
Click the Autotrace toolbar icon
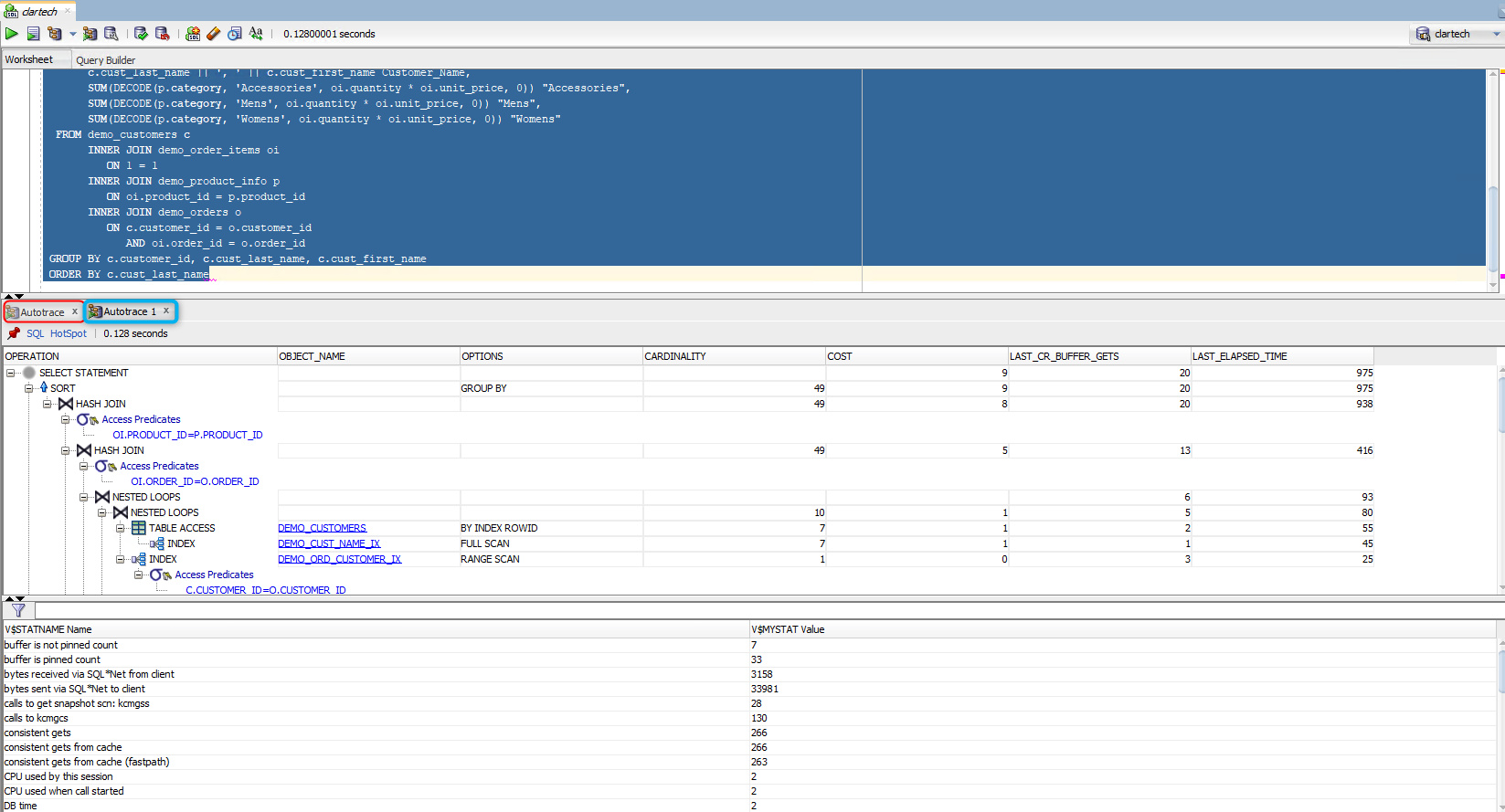click(x=90, y=34)
